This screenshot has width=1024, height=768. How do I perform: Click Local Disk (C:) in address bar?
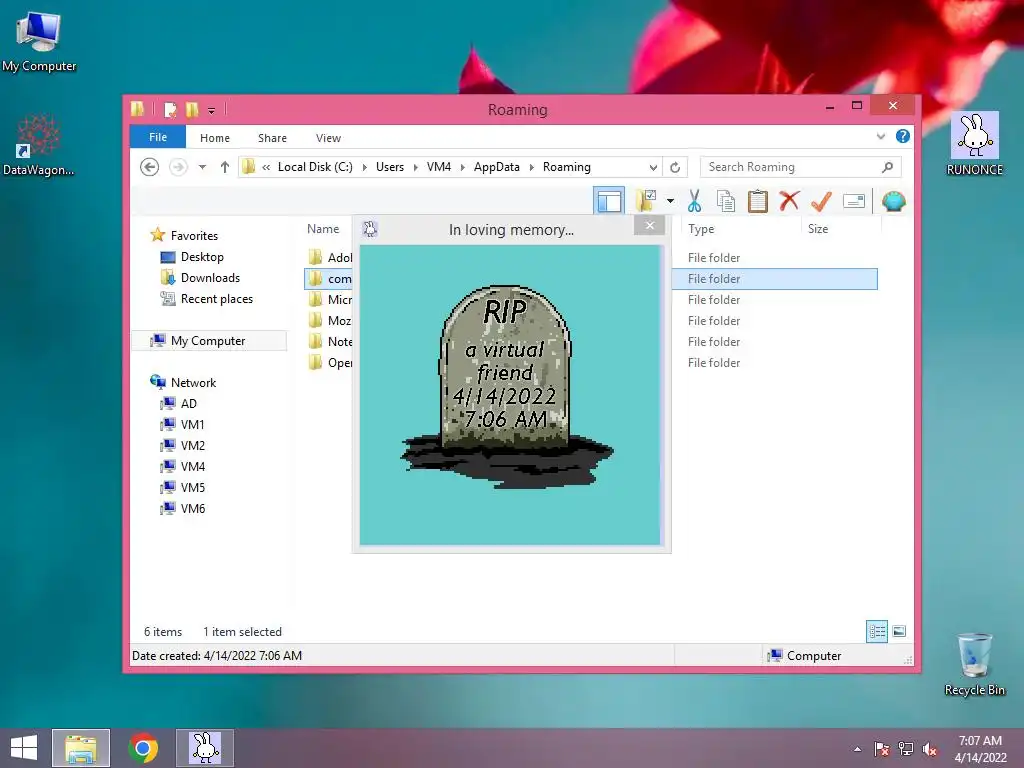tap(315, 167)
